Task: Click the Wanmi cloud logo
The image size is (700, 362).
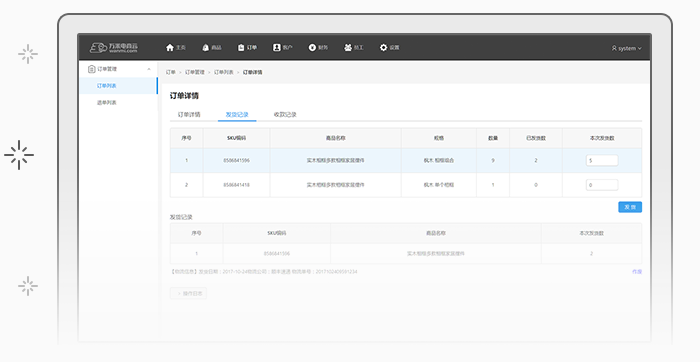Action: pyautogui.click(x=114, y=47)
